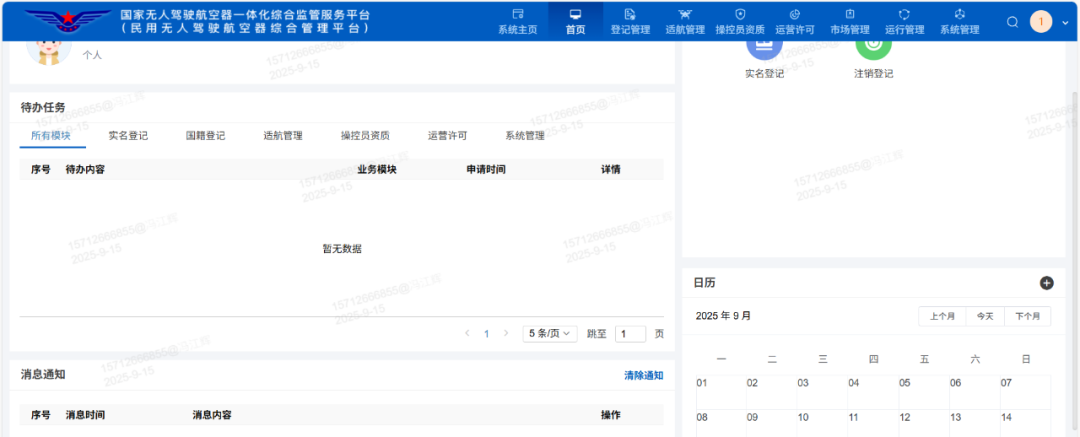Switch to the 适航管理 tab in 待办任务
The width and height of the screenshot is (1080, 437).
[283, 136]
